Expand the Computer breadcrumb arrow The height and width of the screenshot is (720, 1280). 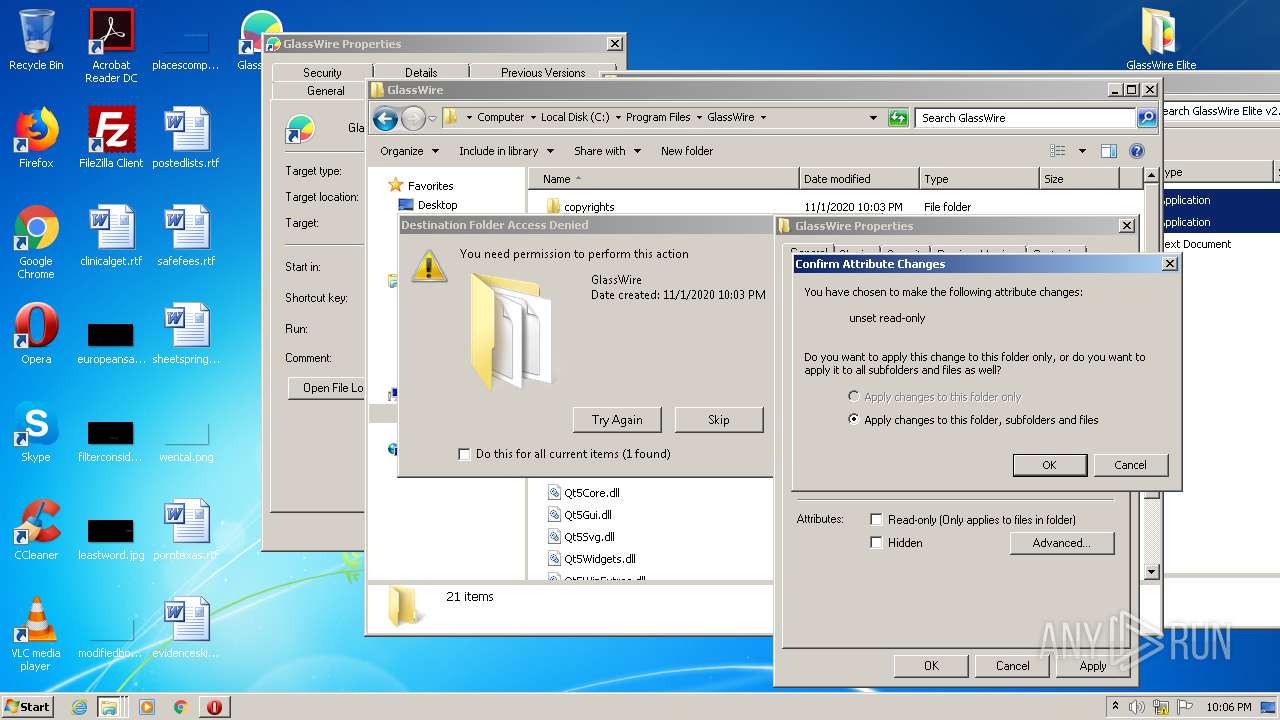(533, 118)
